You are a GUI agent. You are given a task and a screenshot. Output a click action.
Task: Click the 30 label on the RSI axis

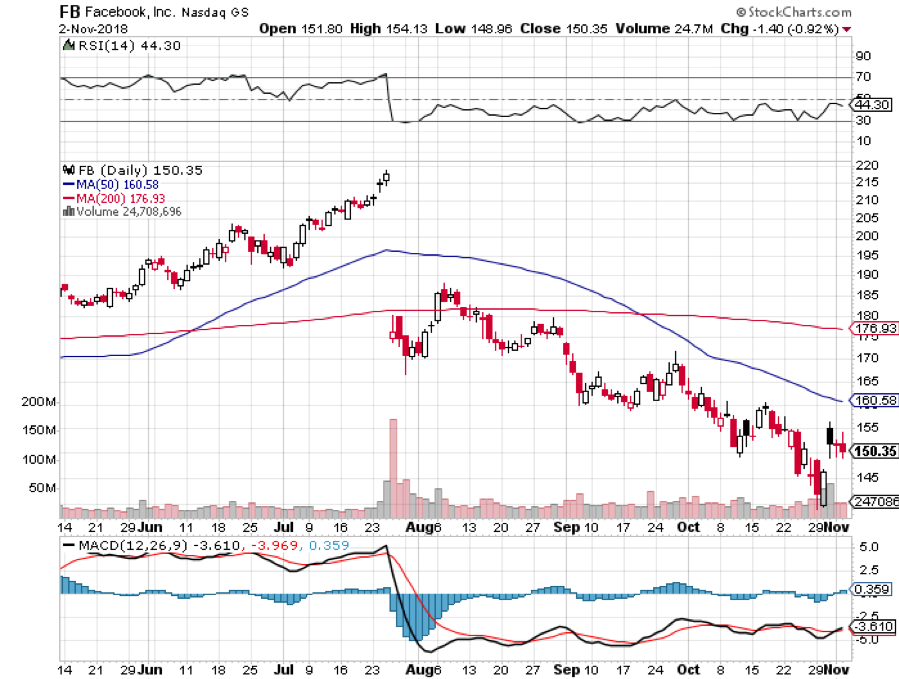click(863, 120)
